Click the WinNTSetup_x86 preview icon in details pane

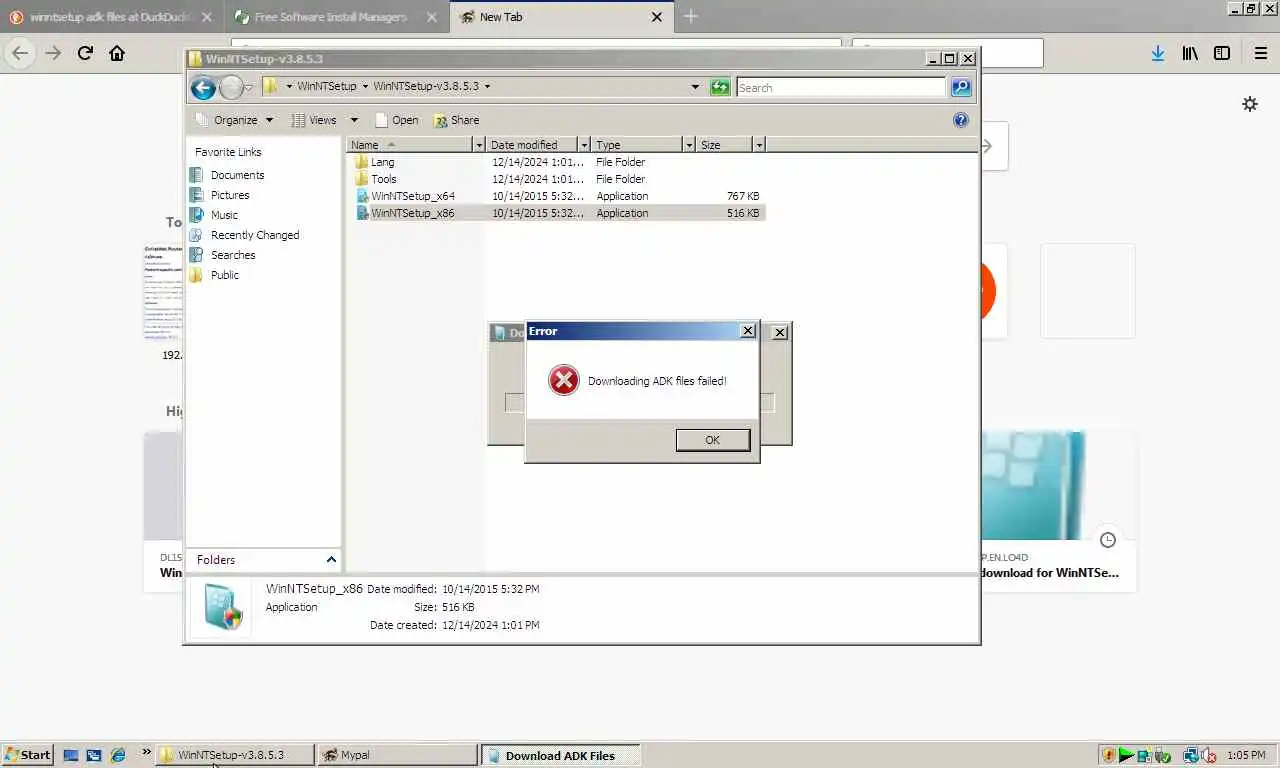pyautogui.click(x=221, y=607)
